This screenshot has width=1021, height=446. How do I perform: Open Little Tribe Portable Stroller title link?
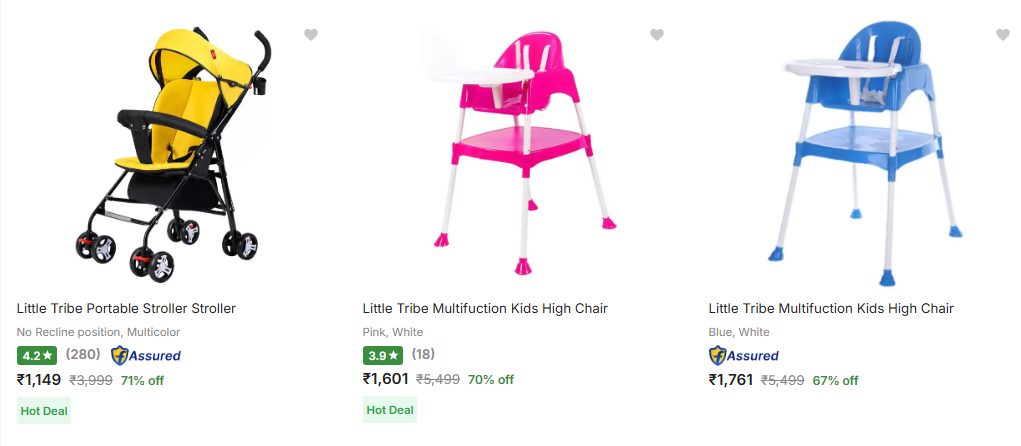pos(126,308)
